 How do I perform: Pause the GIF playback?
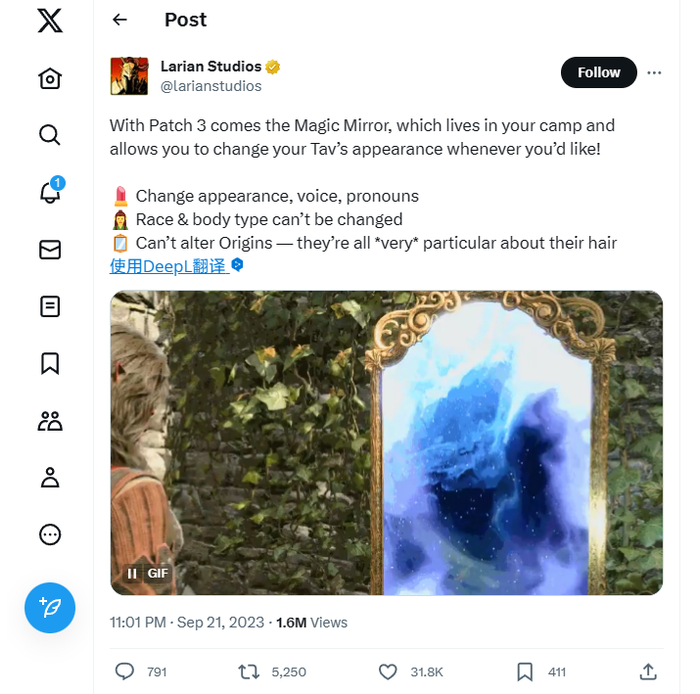point(132,573)
